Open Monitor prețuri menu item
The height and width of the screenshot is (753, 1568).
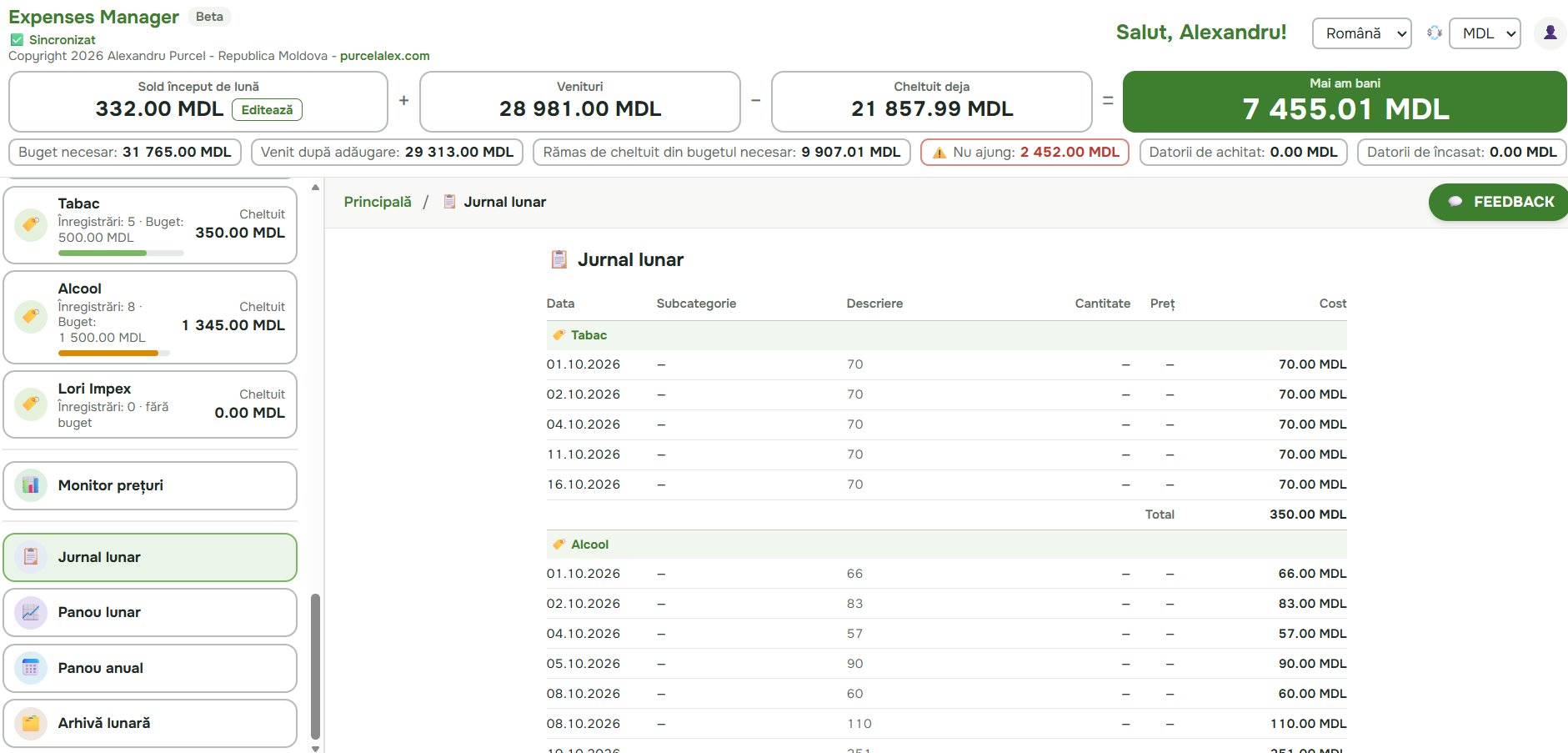click(x=150, y=485)
